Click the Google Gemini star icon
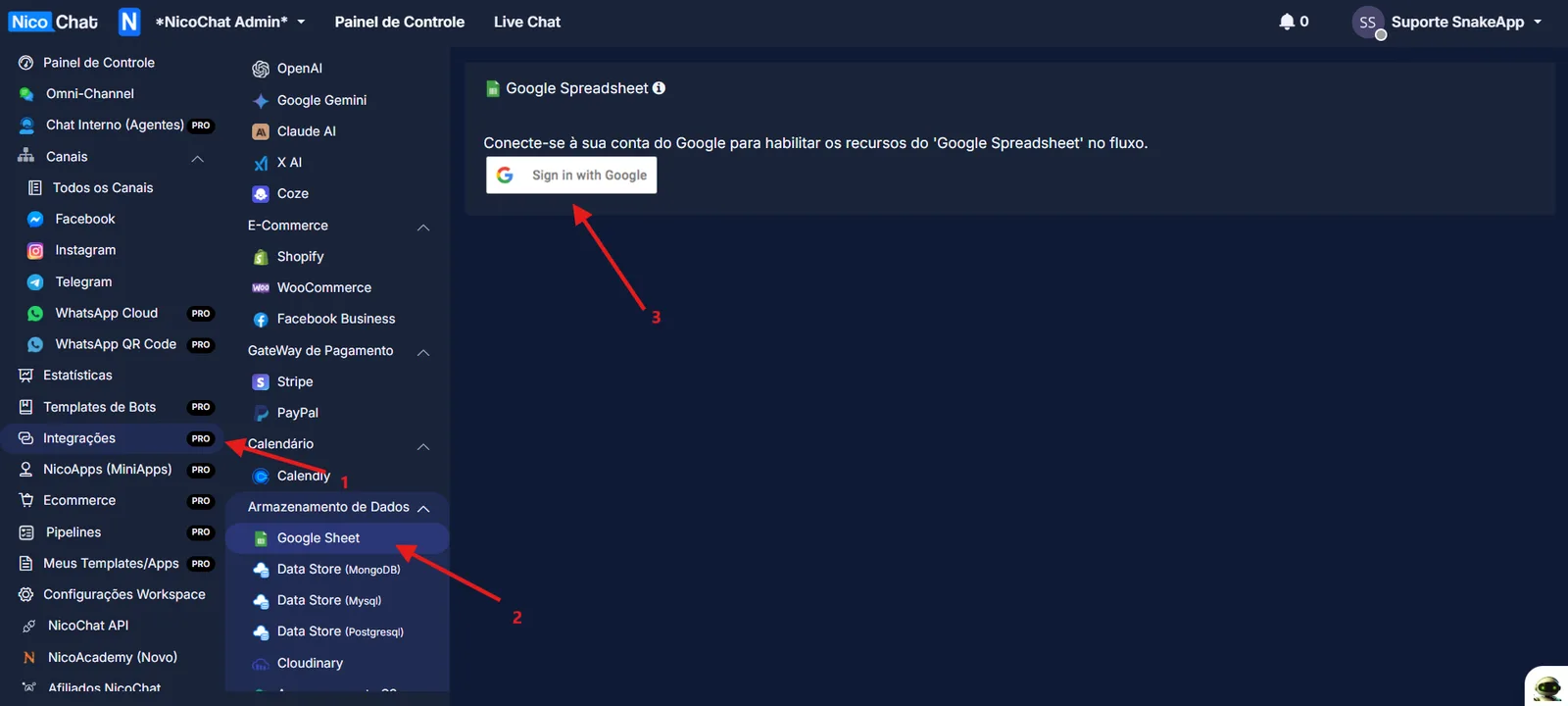This screenshot has width=1568, height=706. 261,100
